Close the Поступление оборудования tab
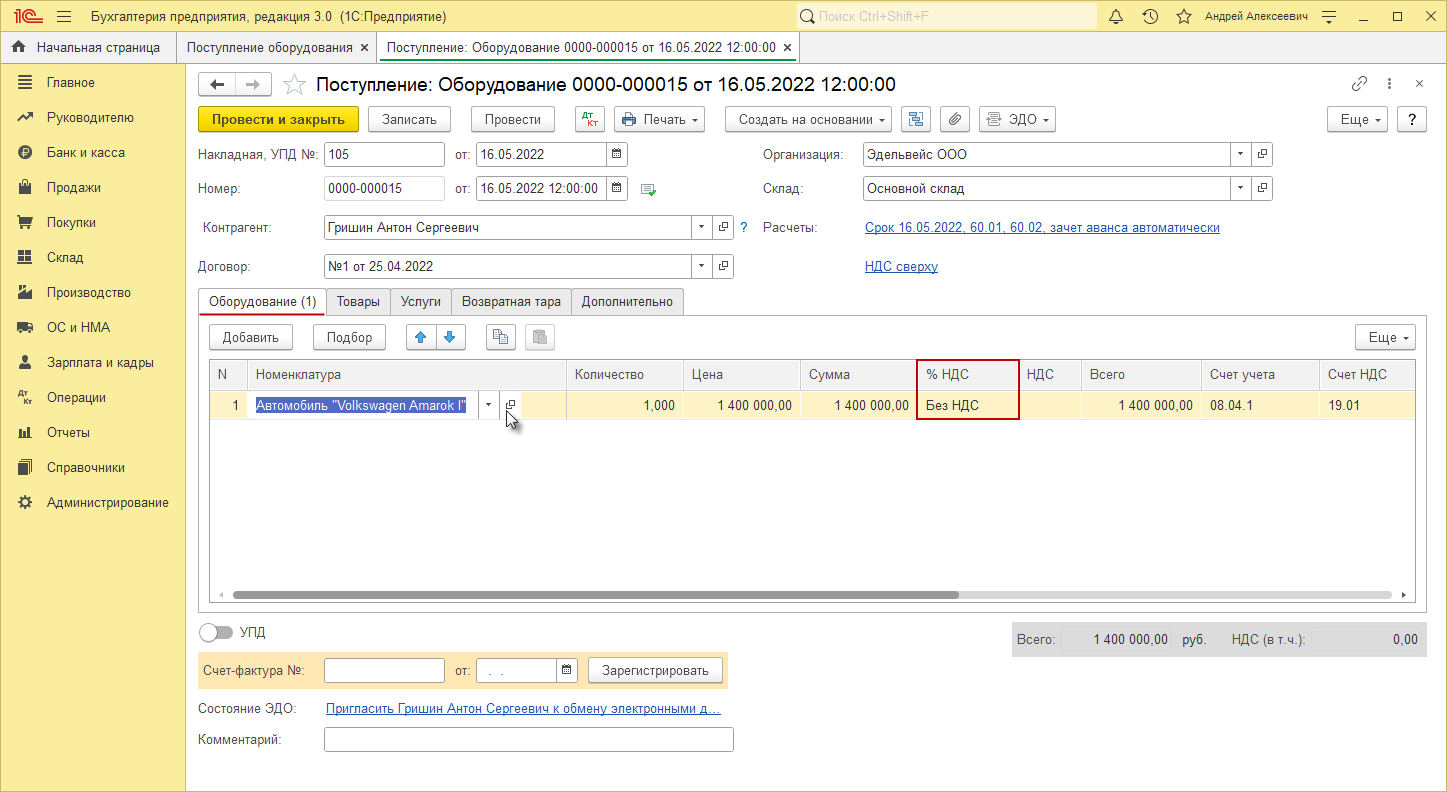This screenshot has height=792, width=1447. [364, 47]
